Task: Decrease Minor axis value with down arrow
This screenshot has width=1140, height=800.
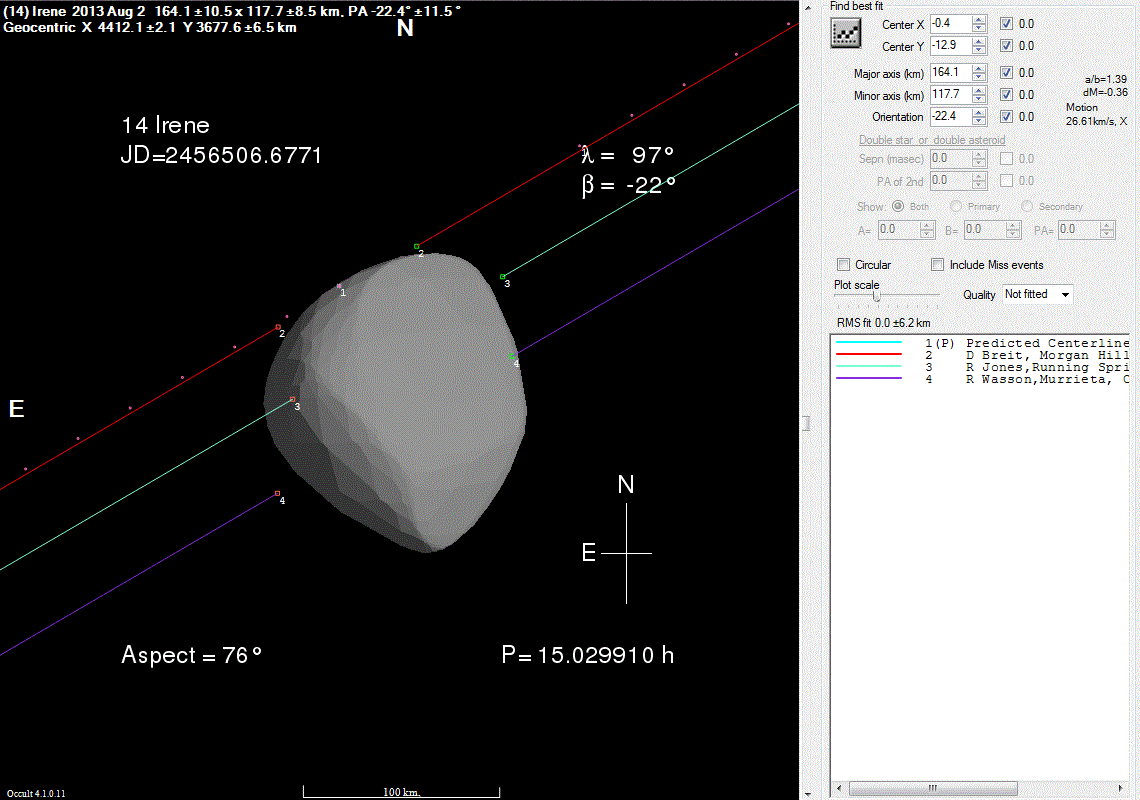Action: point(979,100)
